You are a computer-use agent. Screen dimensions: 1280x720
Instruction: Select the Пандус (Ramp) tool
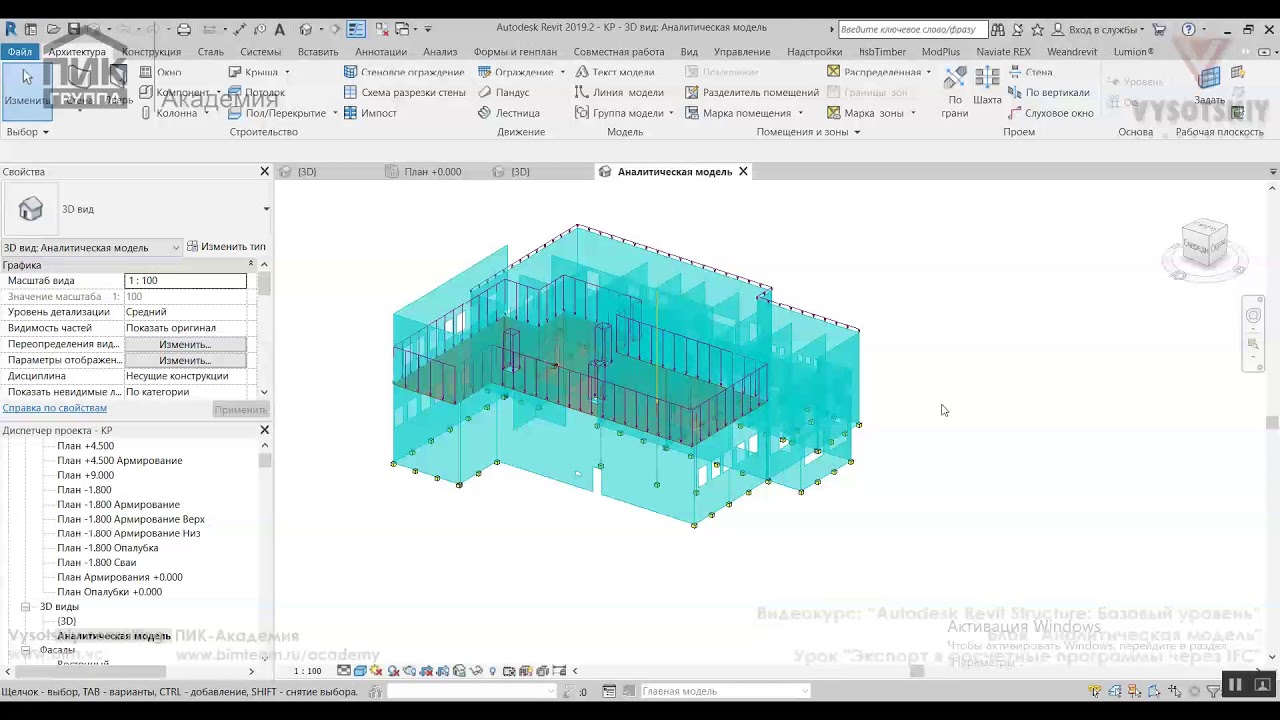click(x=503, y=92)
